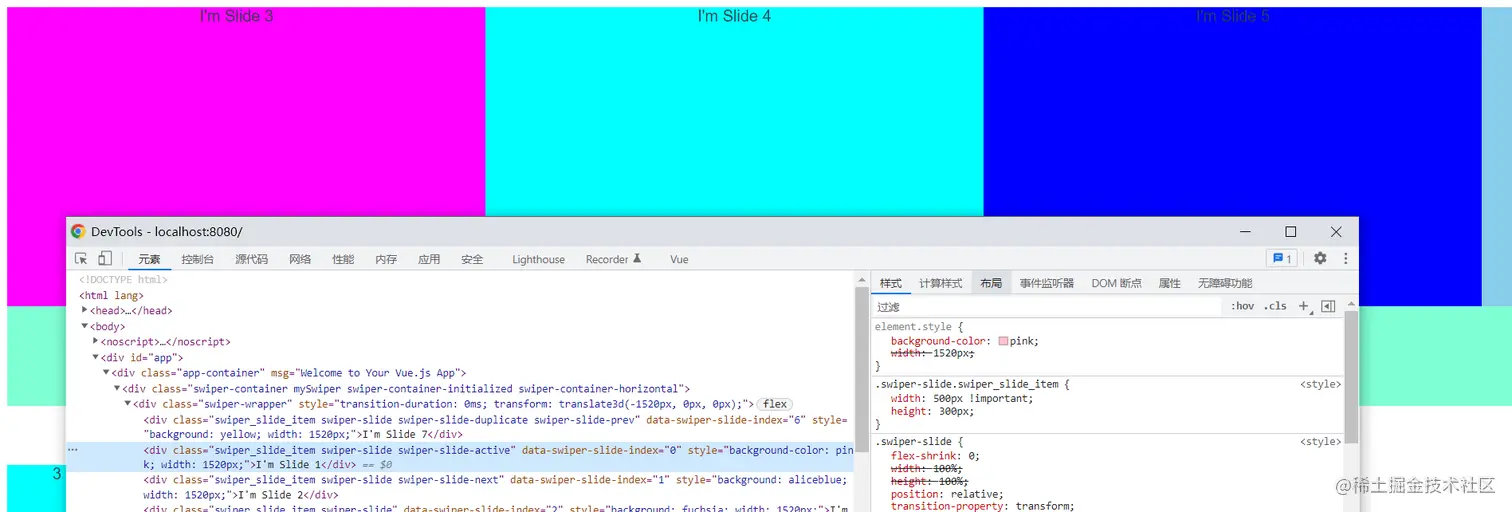Click the row actions ellipsis beside Slide 1 element

point(72,450)
